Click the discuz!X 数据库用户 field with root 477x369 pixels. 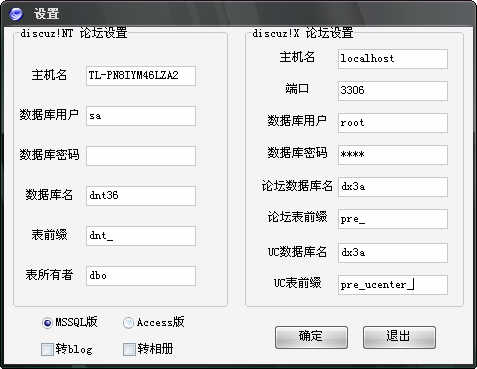click(393, 123)
